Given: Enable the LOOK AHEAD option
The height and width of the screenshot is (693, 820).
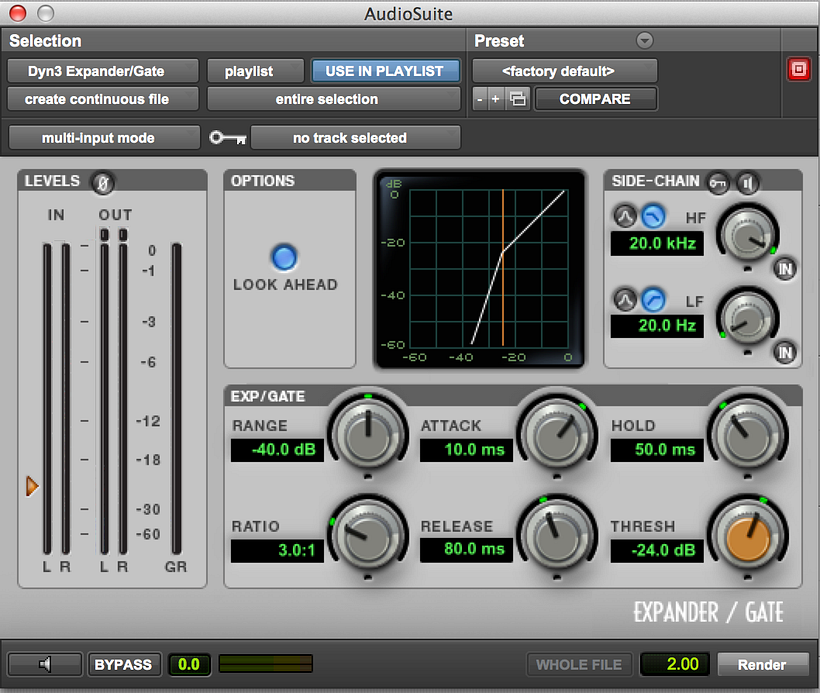Looking at the screenshot, I should (284, 256).
